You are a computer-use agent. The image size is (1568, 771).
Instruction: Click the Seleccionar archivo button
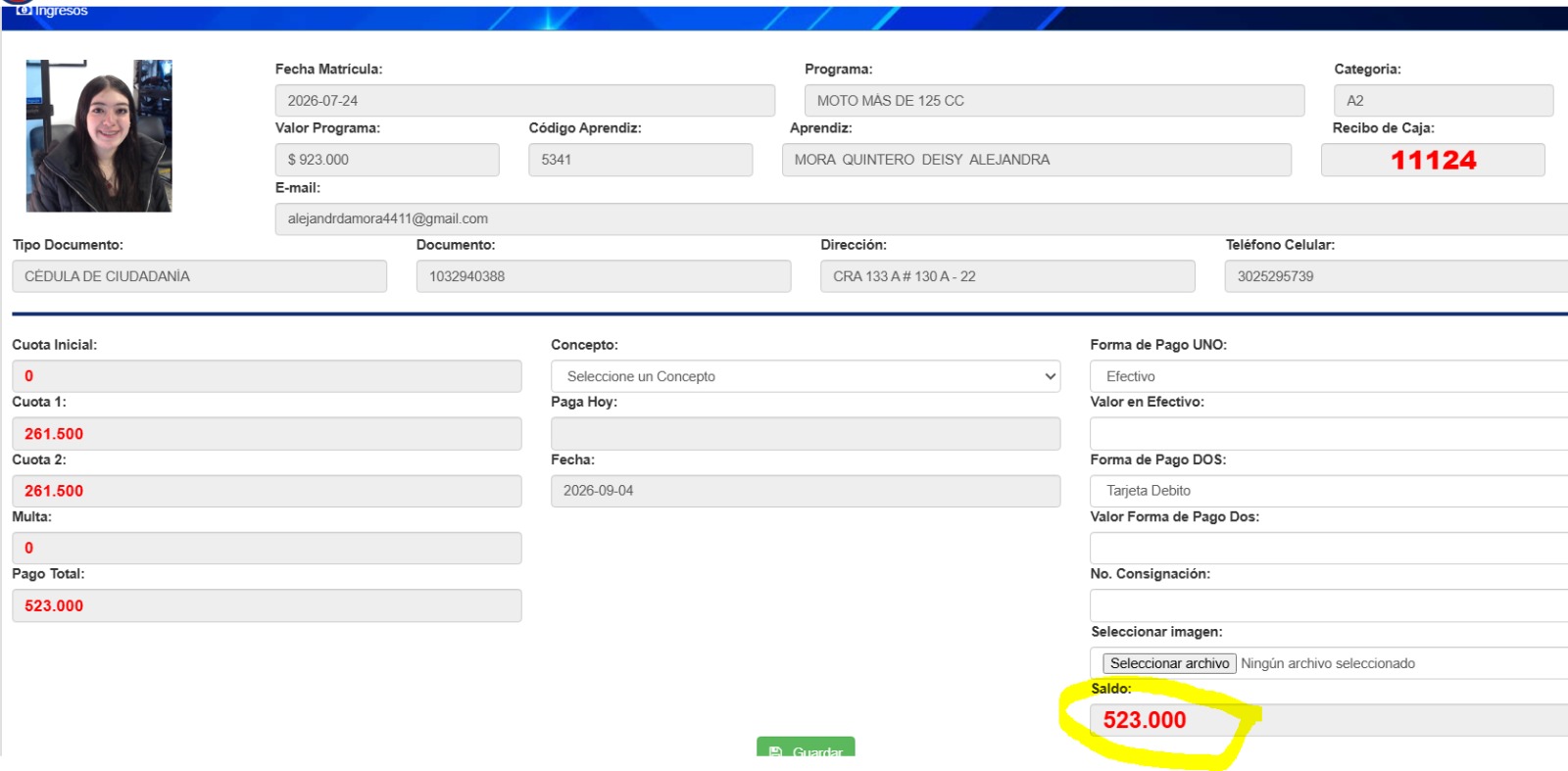pyautogui.click(x=1169, y=663)
